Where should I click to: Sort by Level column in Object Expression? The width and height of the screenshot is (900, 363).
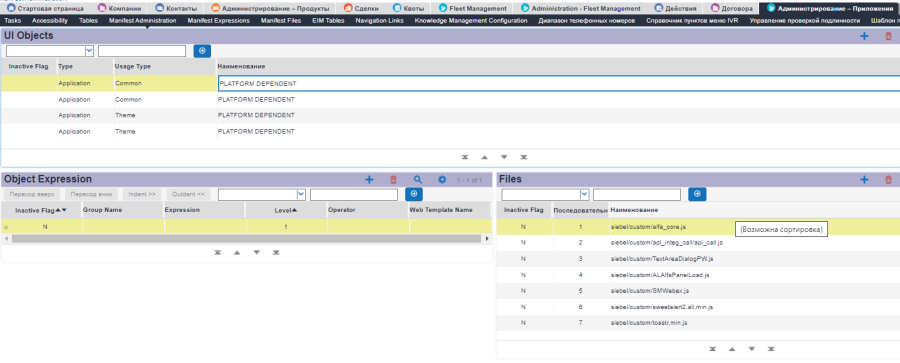click(x=286, y=210)
